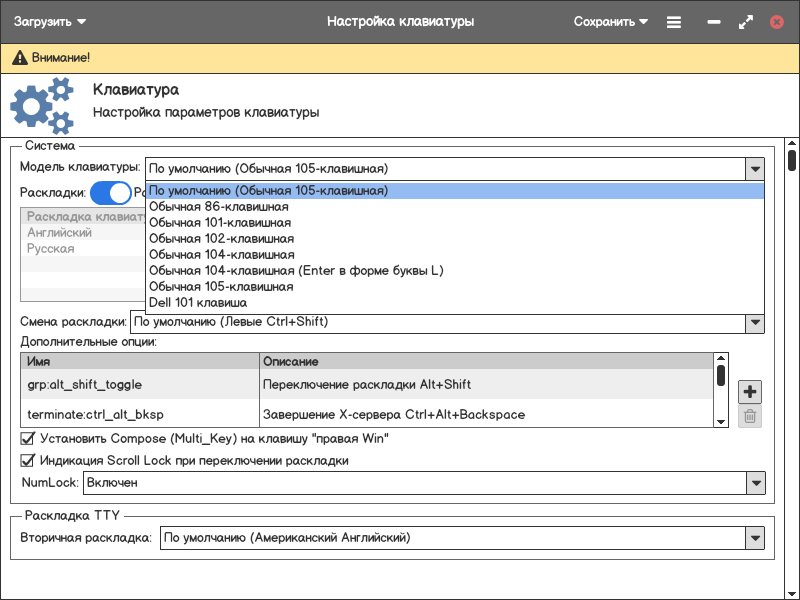Select Обычная 86-клавишная from the list
The width and height of the screenshot is (800, 600).
click(x=219, y=207)
